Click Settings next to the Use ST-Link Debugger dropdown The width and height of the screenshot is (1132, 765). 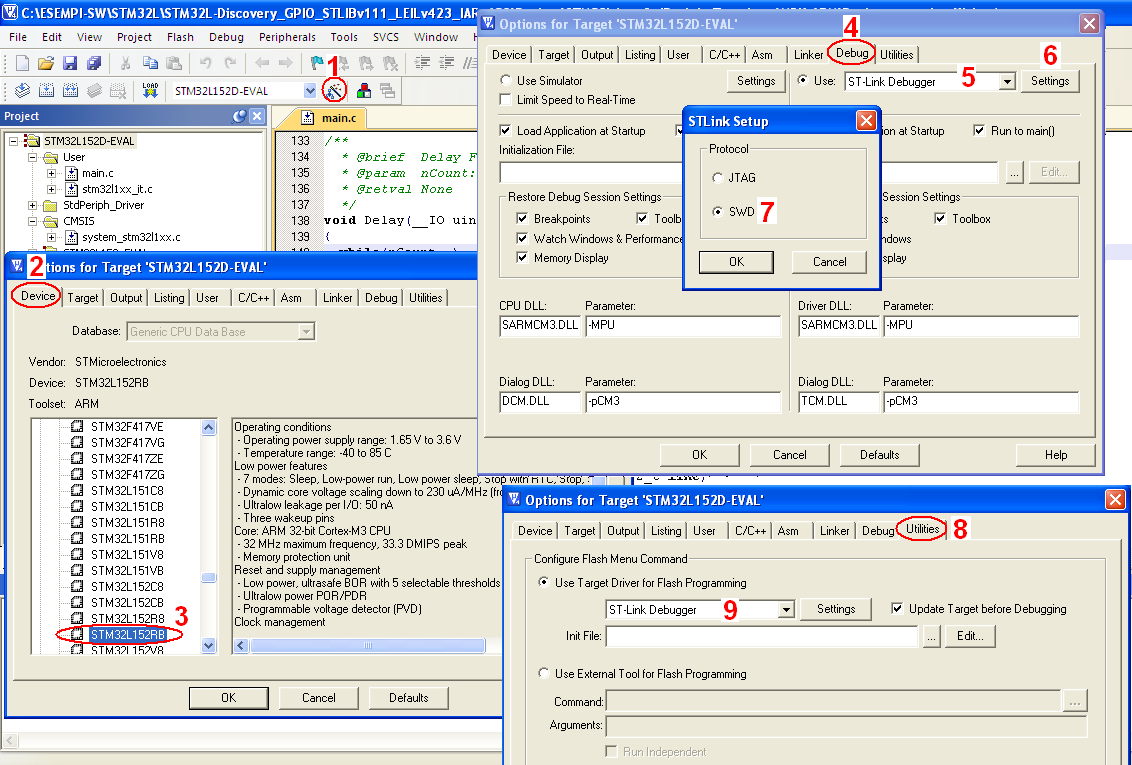coord(1050,81)
